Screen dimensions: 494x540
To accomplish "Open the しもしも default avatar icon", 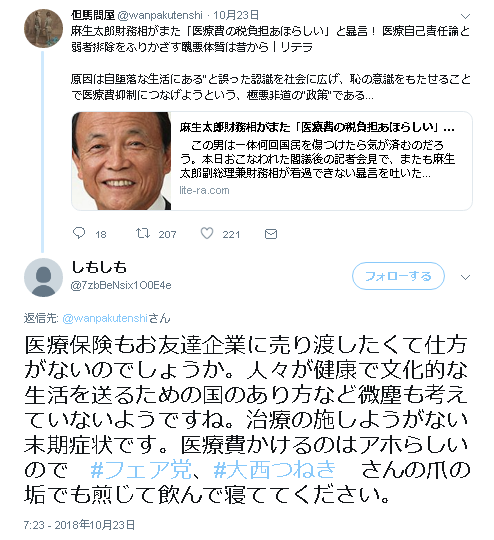I will [x=43, y=277].
